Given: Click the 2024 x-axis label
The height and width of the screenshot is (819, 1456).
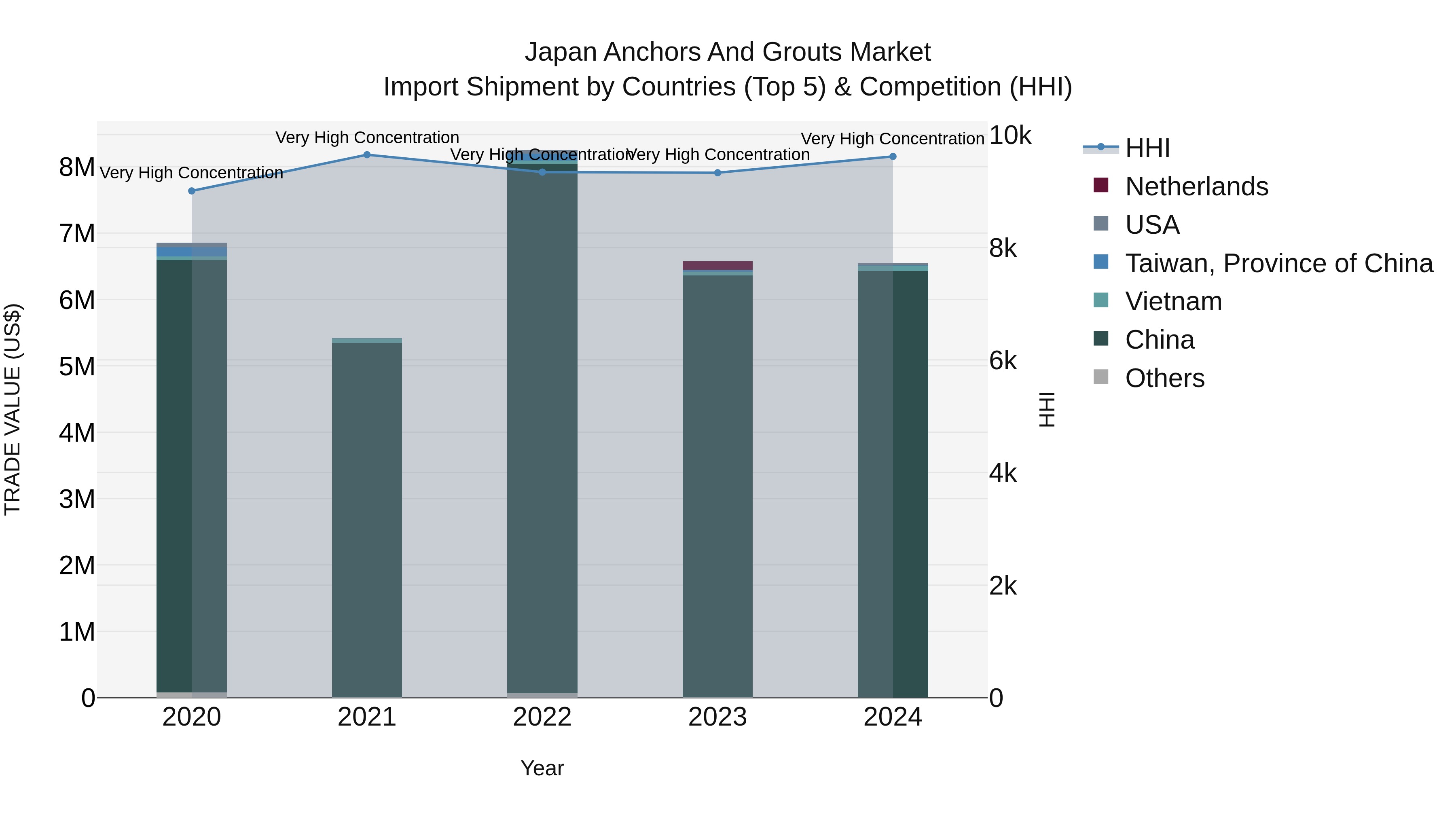Looking at the screenshot, I should pos(893,717).
